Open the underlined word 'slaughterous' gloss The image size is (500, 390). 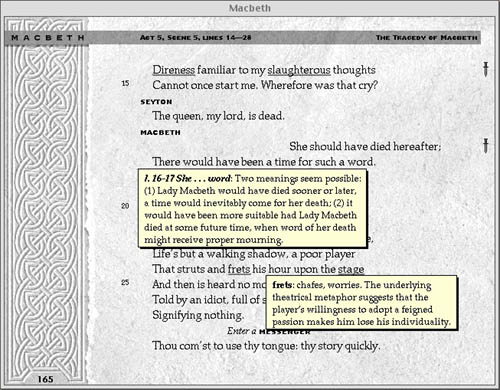pos(299,70)
